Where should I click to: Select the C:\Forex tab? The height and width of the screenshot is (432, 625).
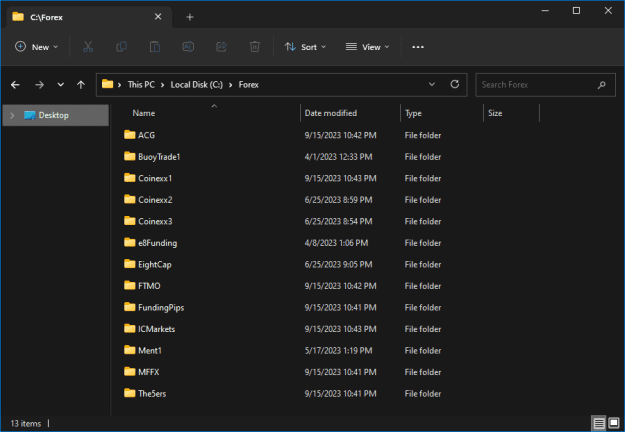click(x=88, y=17)
